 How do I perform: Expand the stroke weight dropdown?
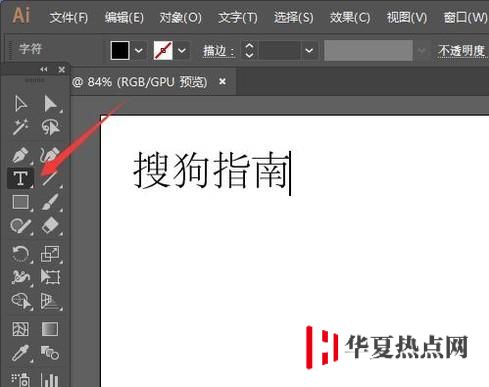pyautogui.click(x=309, y=51)
